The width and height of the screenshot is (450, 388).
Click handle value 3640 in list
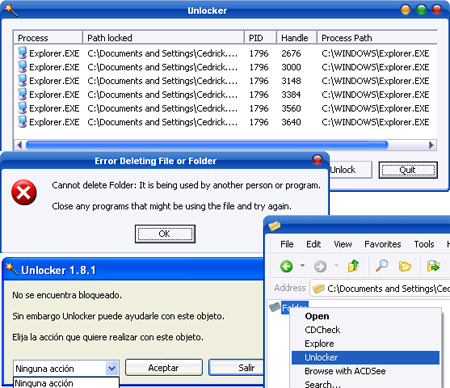[291, 122]
